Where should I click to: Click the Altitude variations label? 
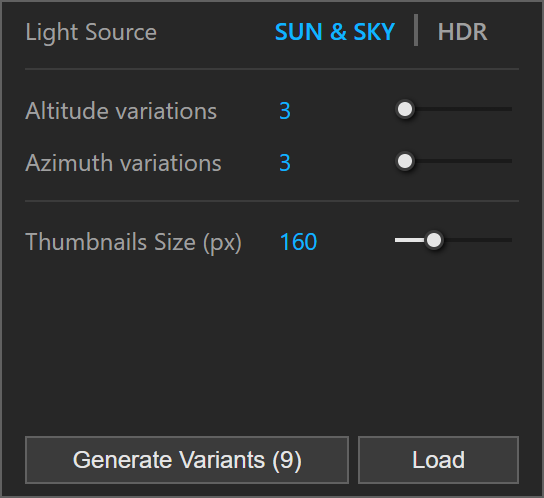coord(121,111)
